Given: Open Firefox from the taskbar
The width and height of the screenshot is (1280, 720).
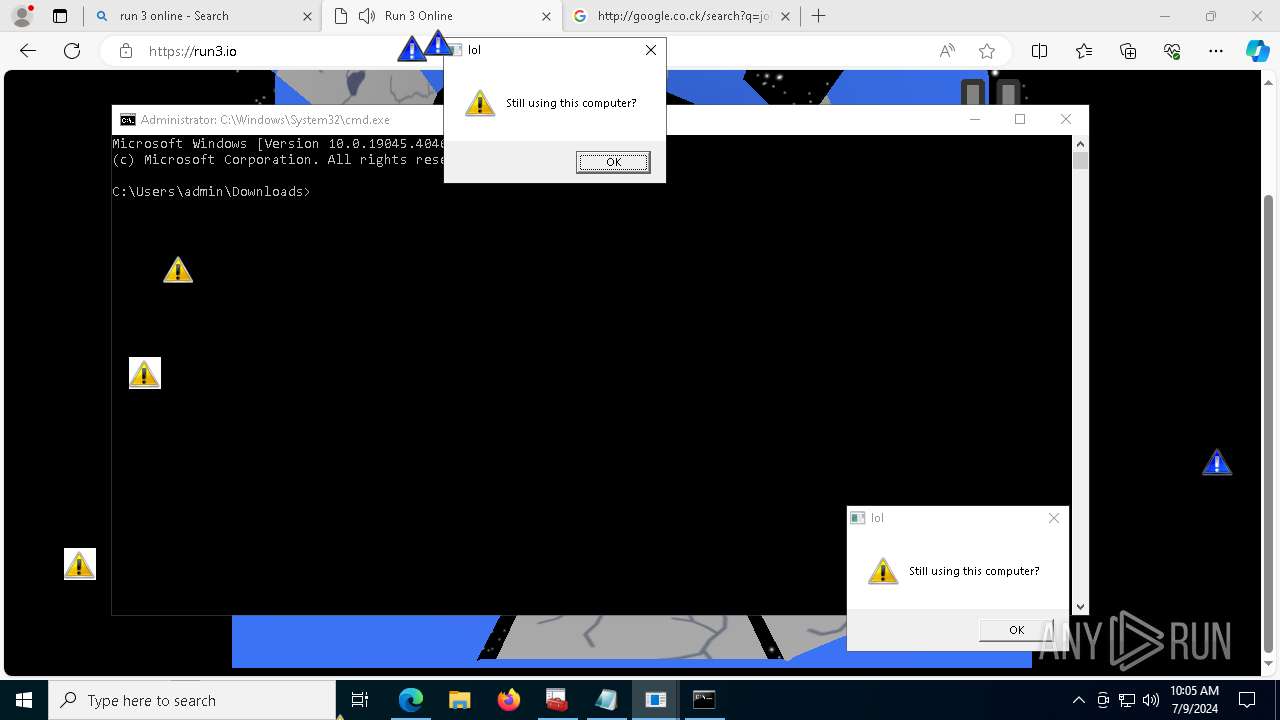Looking at the screenshot, I should pos(508,700).
